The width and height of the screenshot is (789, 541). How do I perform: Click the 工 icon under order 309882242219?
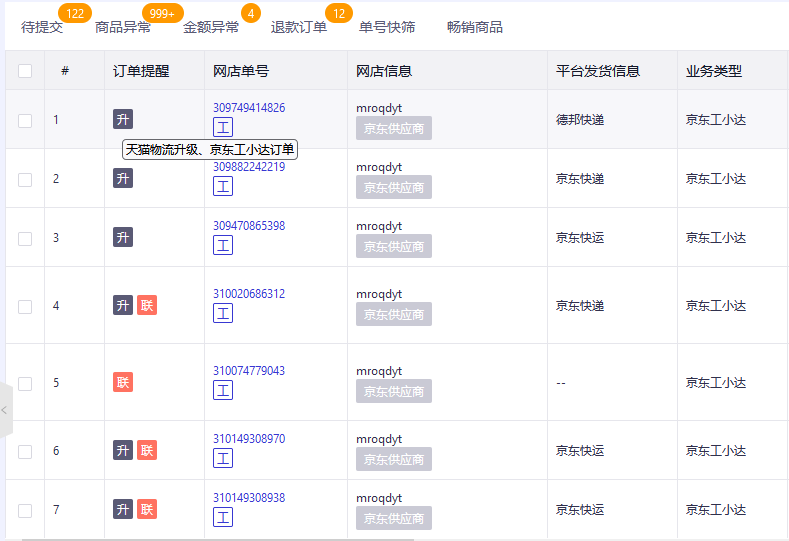coord(223,186)
